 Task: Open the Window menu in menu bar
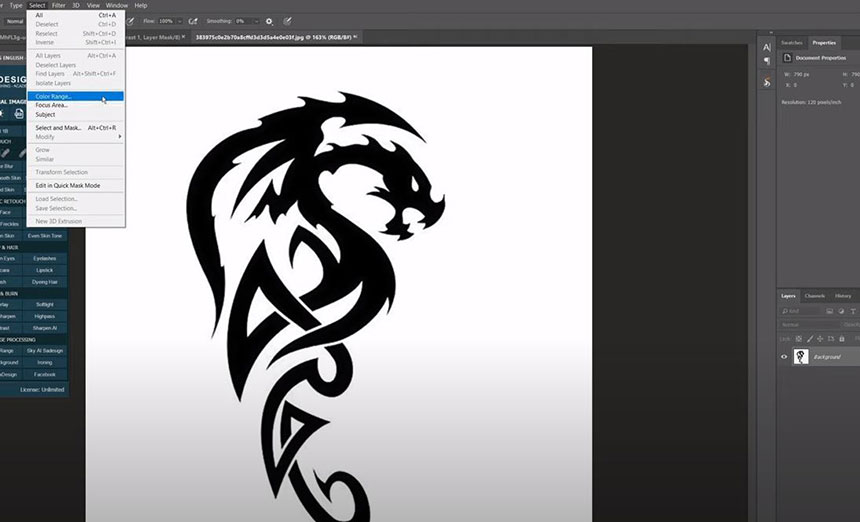pyautogui.click(x=117, y=5)
